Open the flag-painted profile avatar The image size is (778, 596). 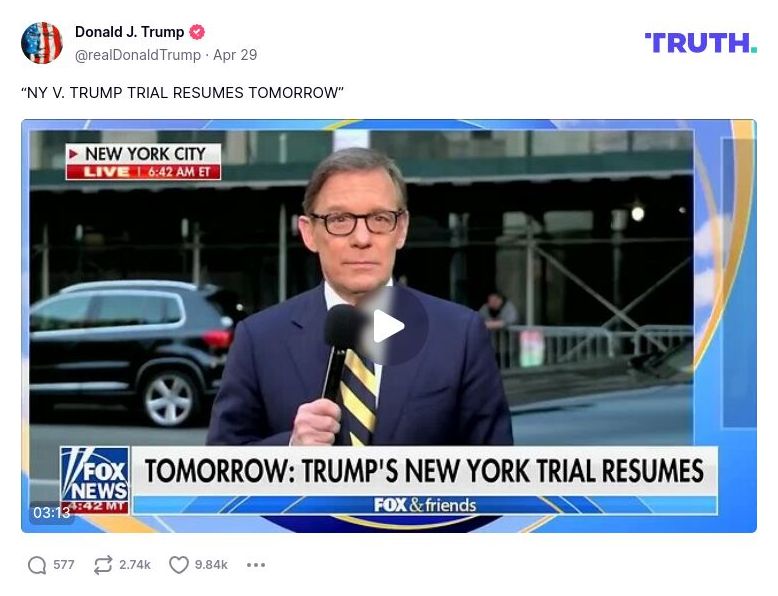42,43
